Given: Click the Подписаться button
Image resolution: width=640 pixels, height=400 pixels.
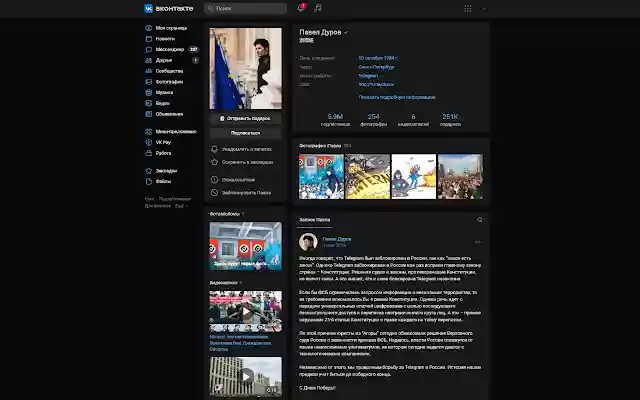Looking at the screenshot, I should pyautogui.click(x=245, y=133).
